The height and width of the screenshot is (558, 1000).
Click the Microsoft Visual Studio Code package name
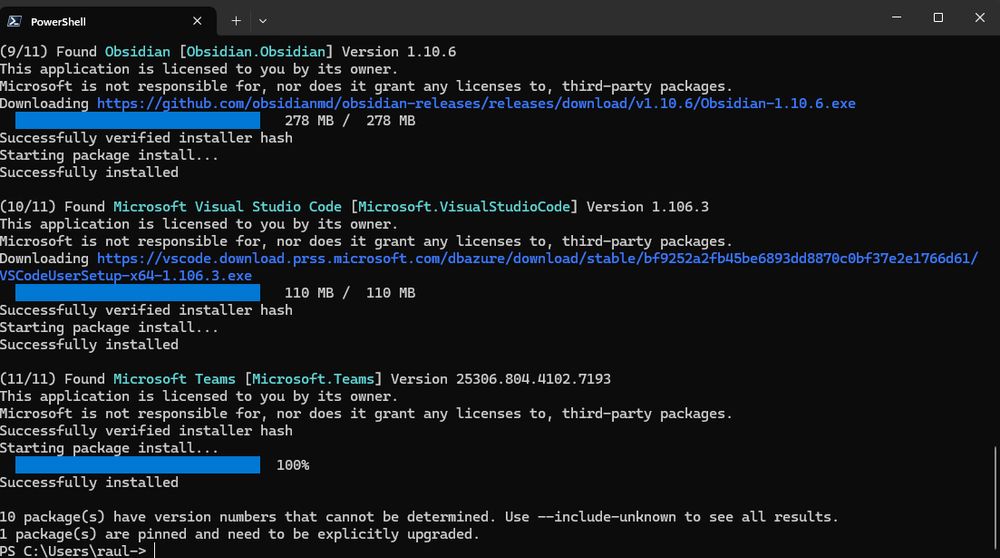tap(228, 207)
